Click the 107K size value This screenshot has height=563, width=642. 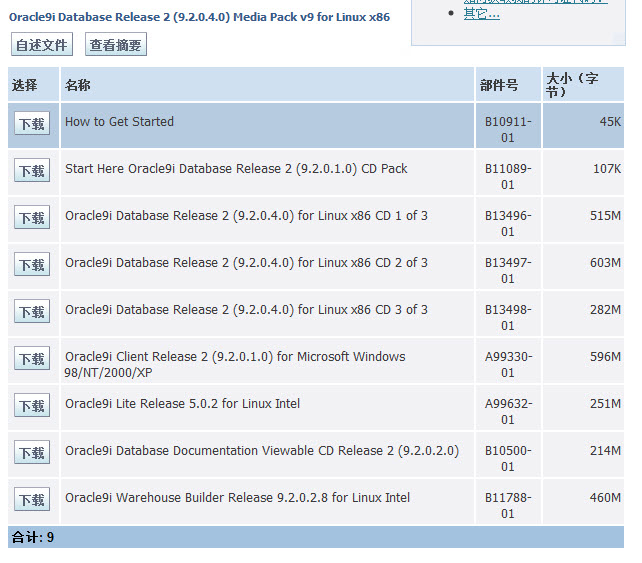pos(607,169)
